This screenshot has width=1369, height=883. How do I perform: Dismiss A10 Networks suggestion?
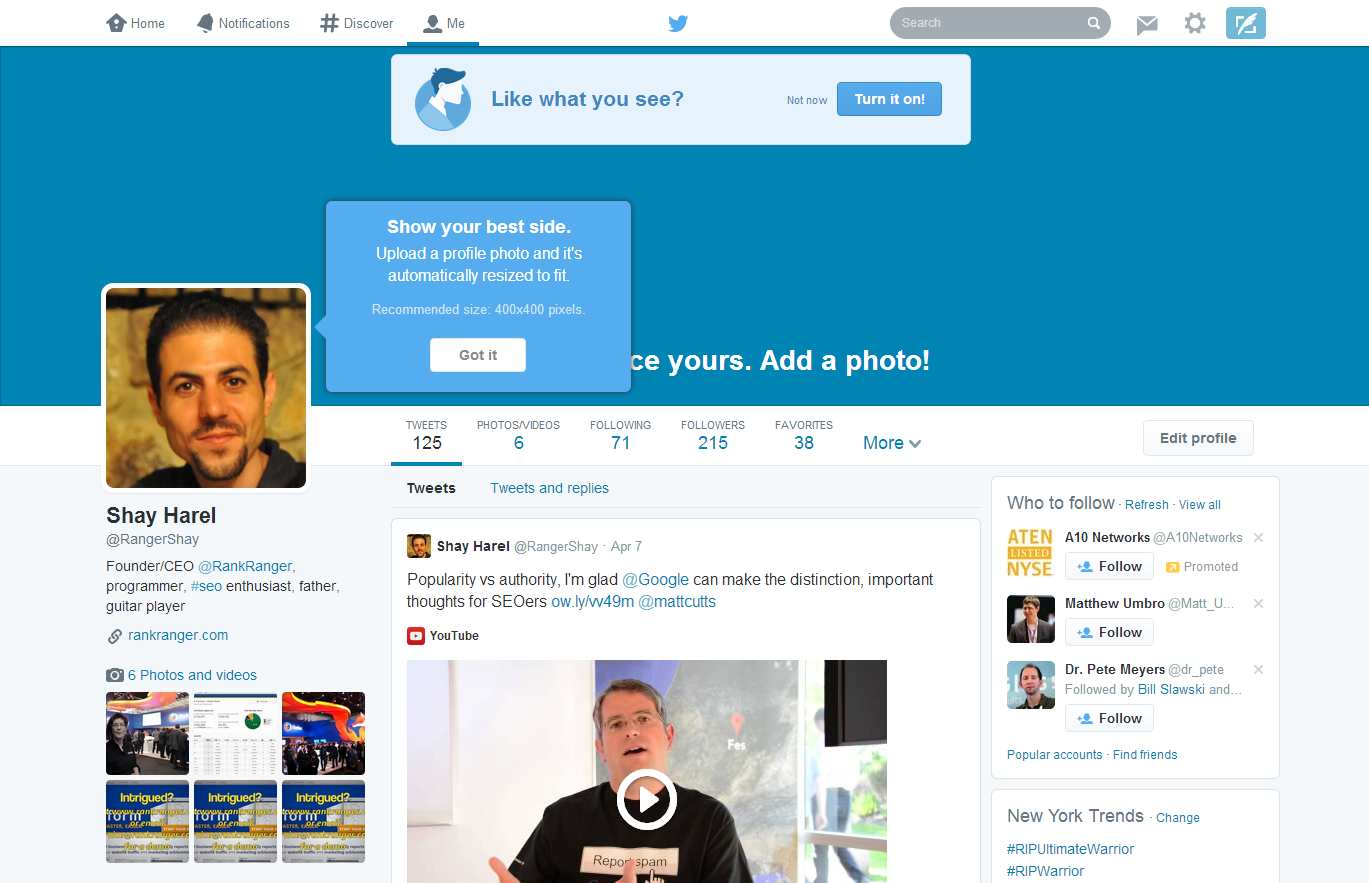click(x=1259, y=538)
